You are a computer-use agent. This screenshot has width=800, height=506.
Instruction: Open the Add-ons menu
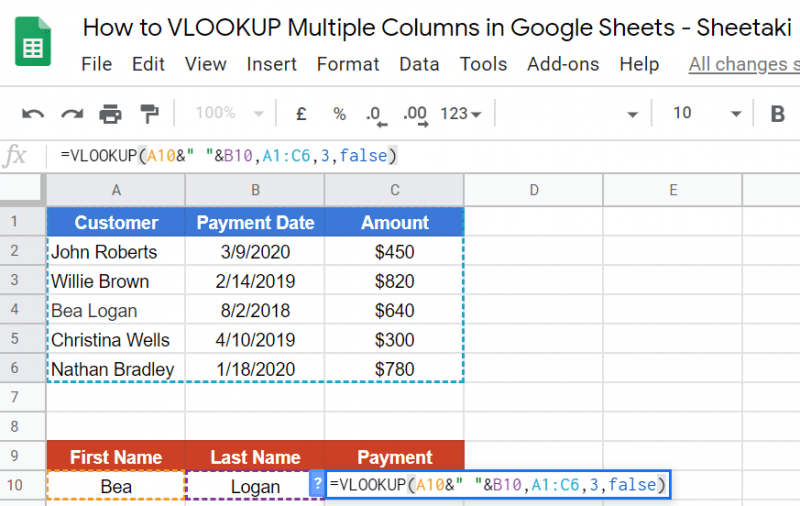[563, 64]
